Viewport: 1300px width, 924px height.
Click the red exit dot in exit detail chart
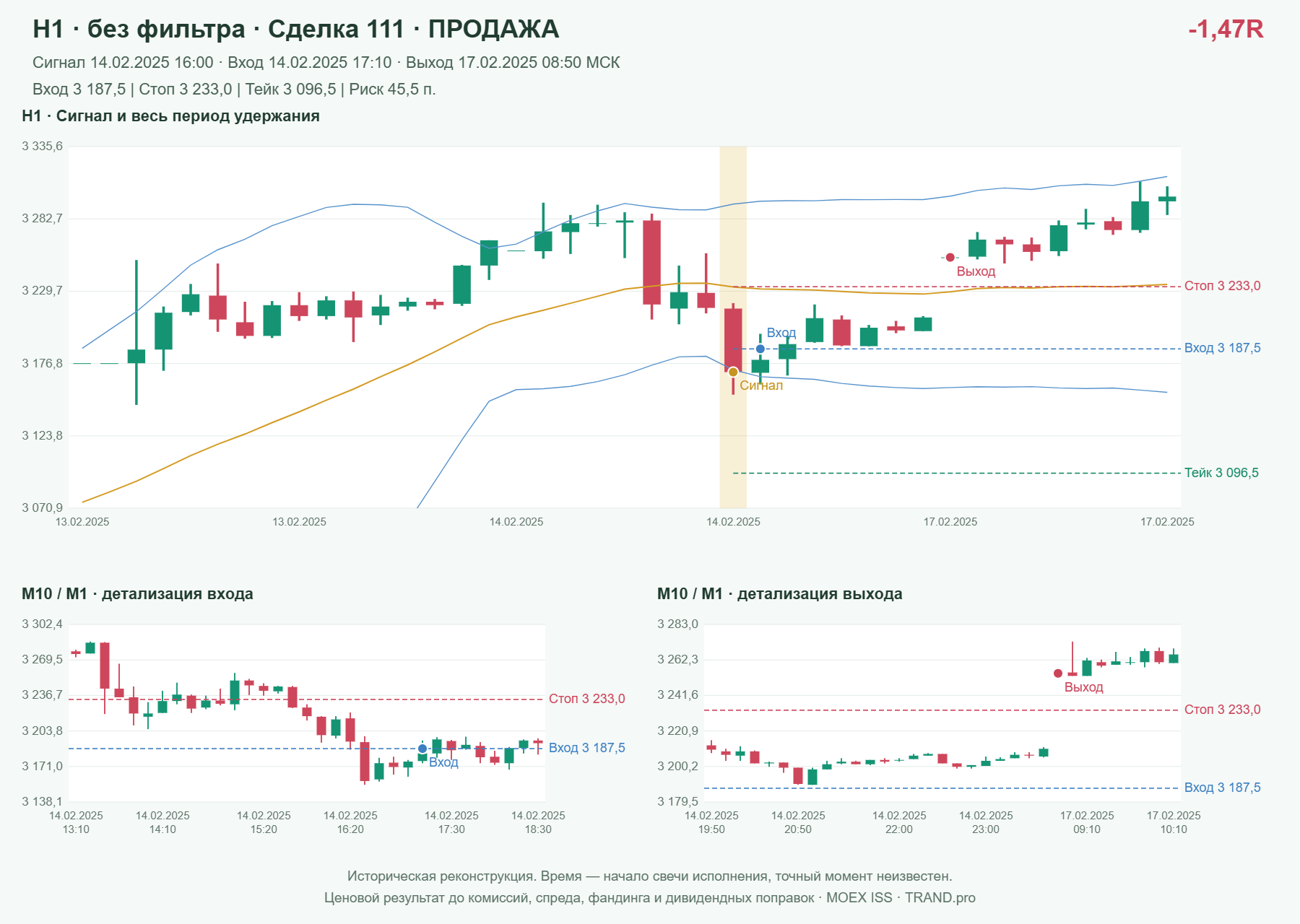click(x=1058, y=674)
